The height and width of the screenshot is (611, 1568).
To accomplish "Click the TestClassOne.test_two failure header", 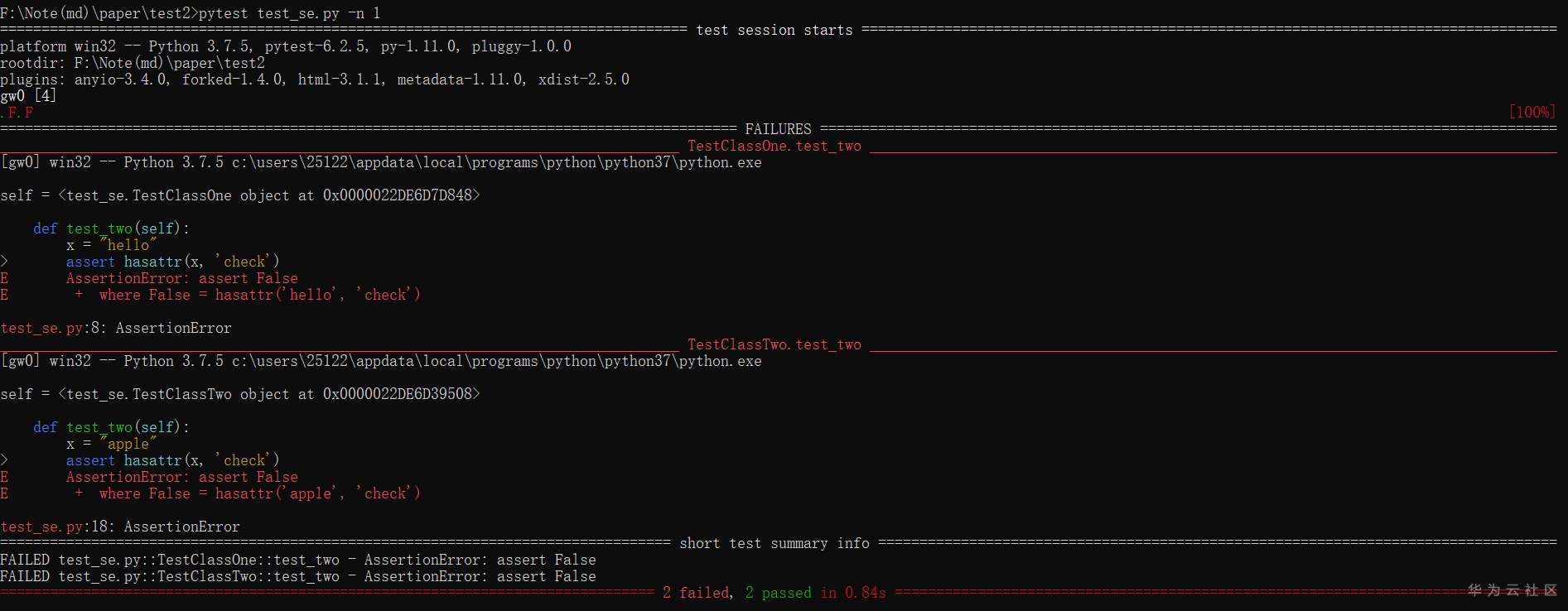I will 774,146.
